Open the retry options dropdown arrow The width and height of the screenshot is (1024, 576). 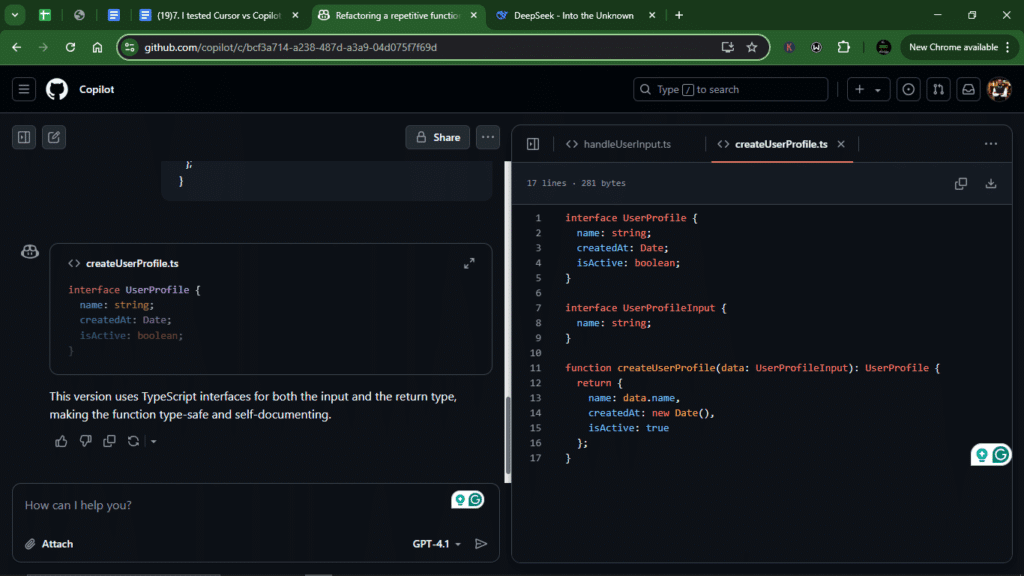153,440
